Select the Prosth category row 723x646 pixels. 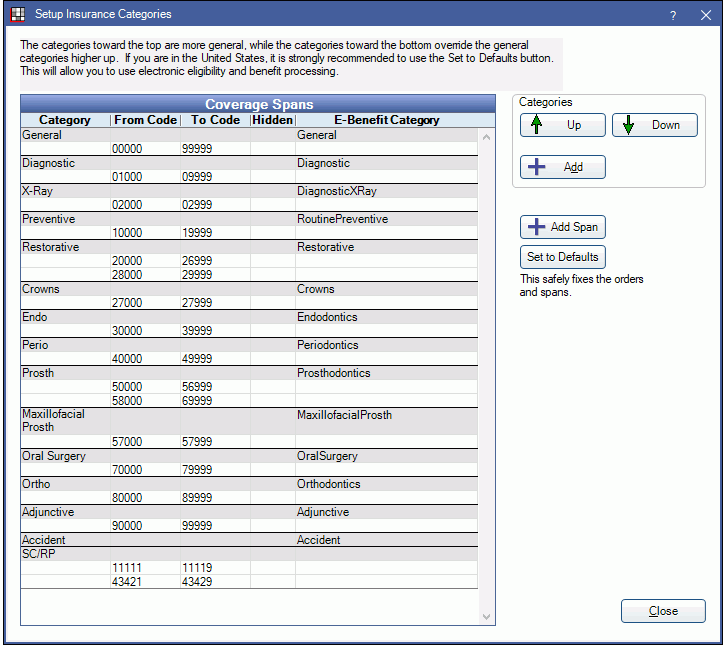pos(249,373)
